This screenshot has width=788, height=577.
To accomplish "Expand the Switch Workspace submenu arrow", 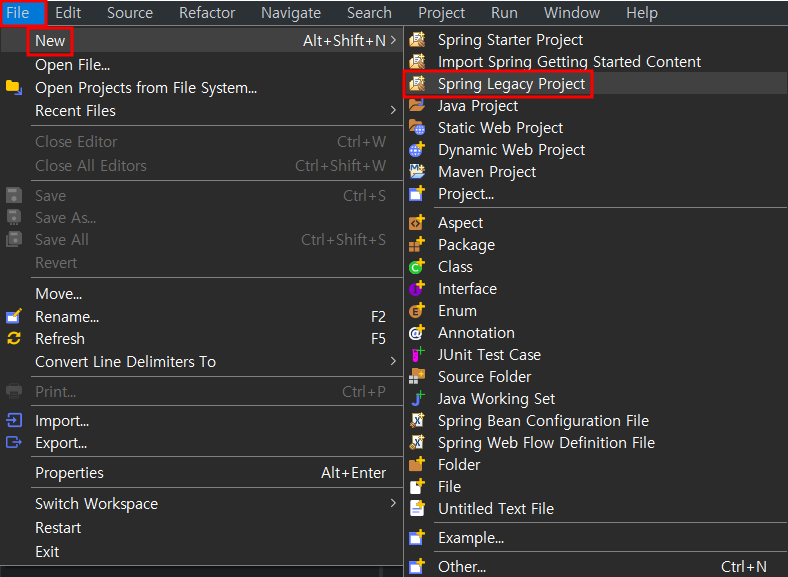I will [393, 503].
